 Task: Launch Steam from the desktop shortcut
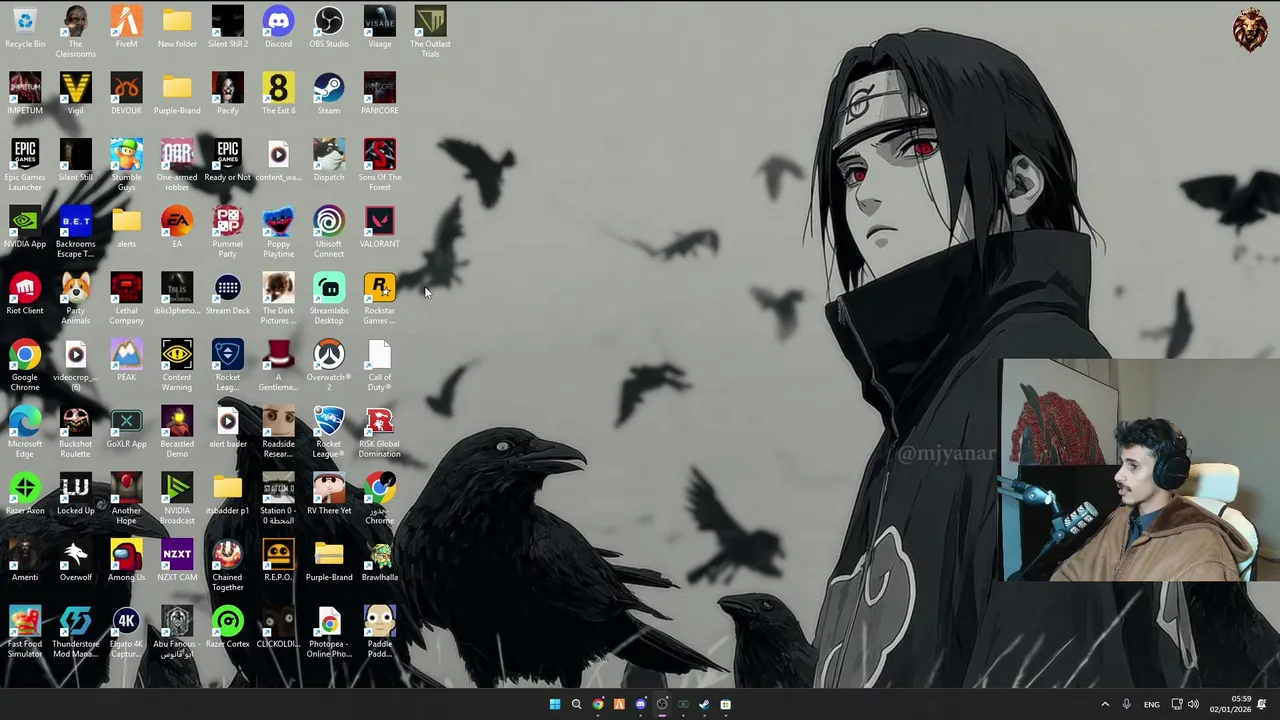329,95
